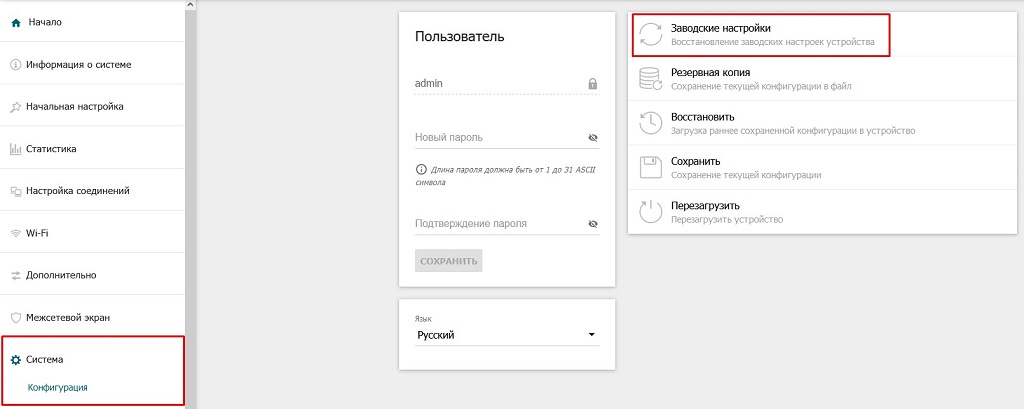The width and height of the screenshot is (1024, 409).
Task: Click the reboot power icon
Action: (x=651, y=211)
